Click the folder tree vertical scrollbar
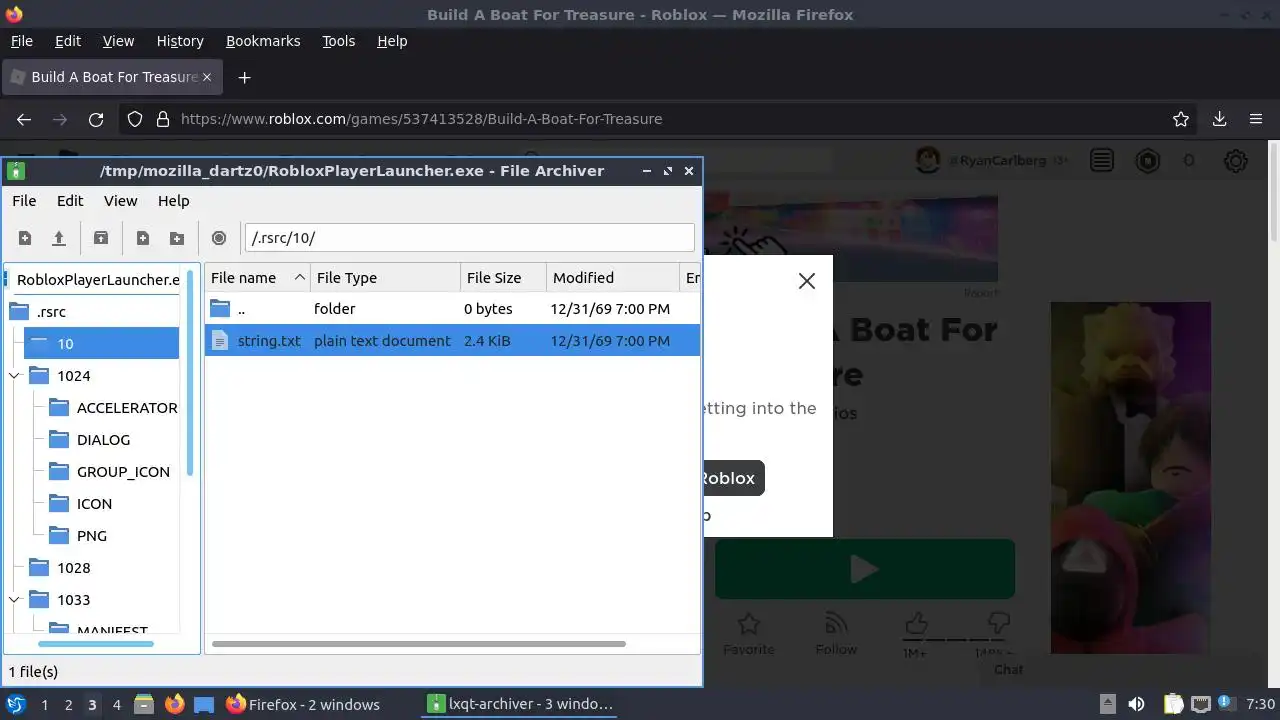Screen dimensions: 1280x720 coord(190,372)
